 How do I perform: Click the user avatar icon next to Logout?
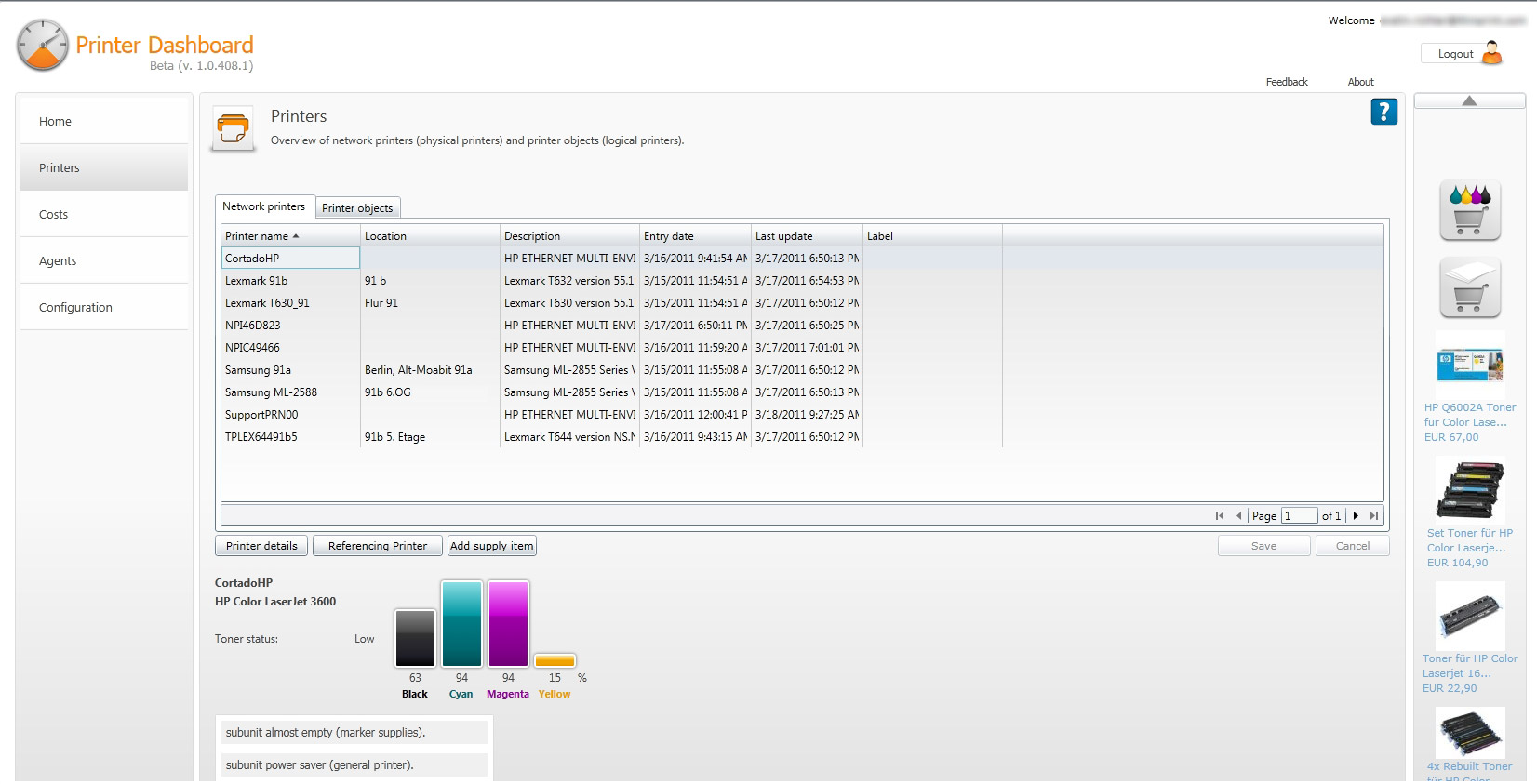point(1491,53)
